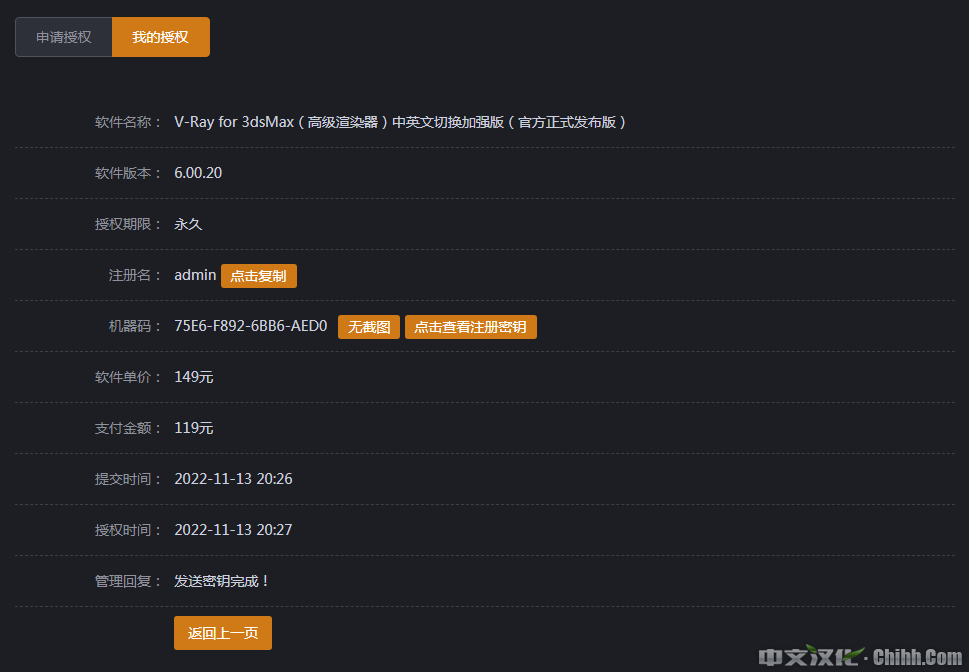Click the authorization time 2022-11-13 20:27
The height and width of the screenshot is (672, 969).
[x=233, y=530]
